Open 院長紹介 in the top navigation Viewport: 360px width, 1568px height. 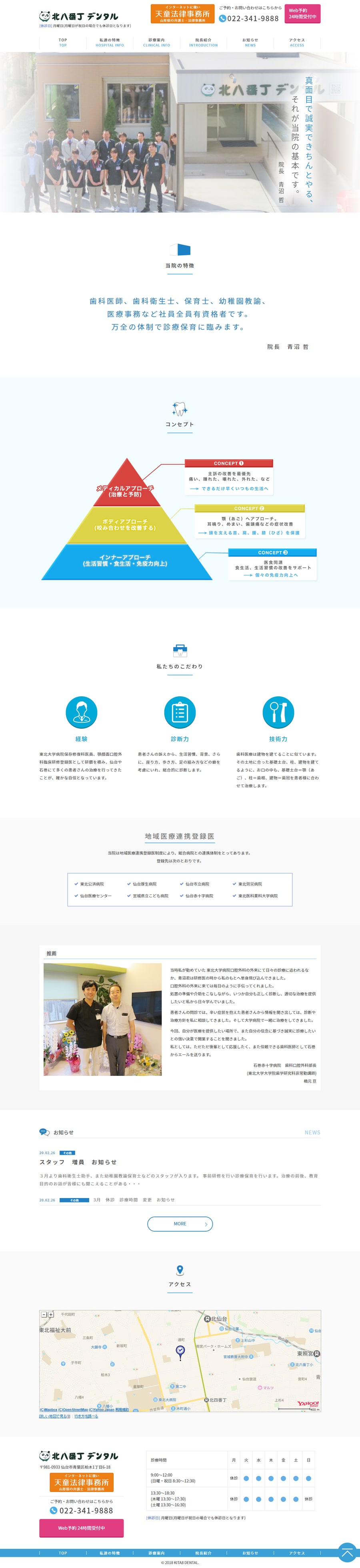[x=203, y=42]
